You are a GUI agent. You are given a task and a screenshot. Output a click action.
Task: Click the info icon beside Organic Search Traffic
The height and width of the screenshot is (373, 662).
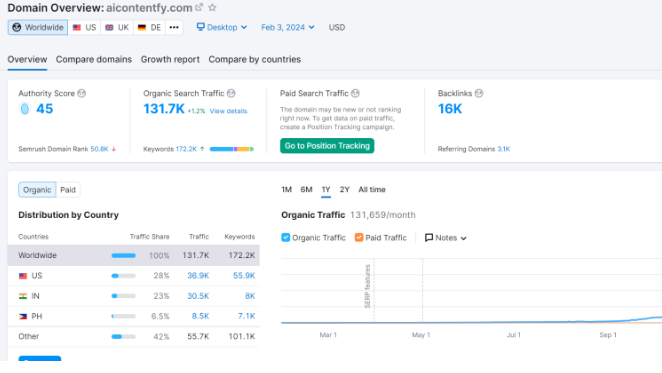tap(231, 93)
